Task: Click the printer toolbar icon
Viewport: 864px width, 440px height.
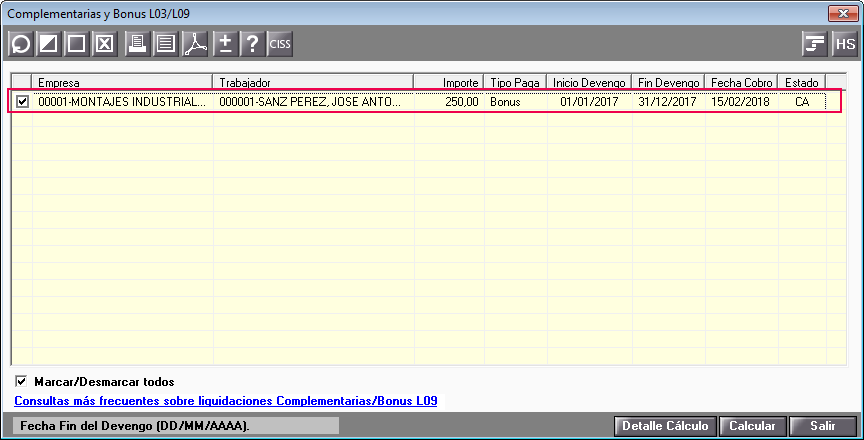Action: (137, 44)
